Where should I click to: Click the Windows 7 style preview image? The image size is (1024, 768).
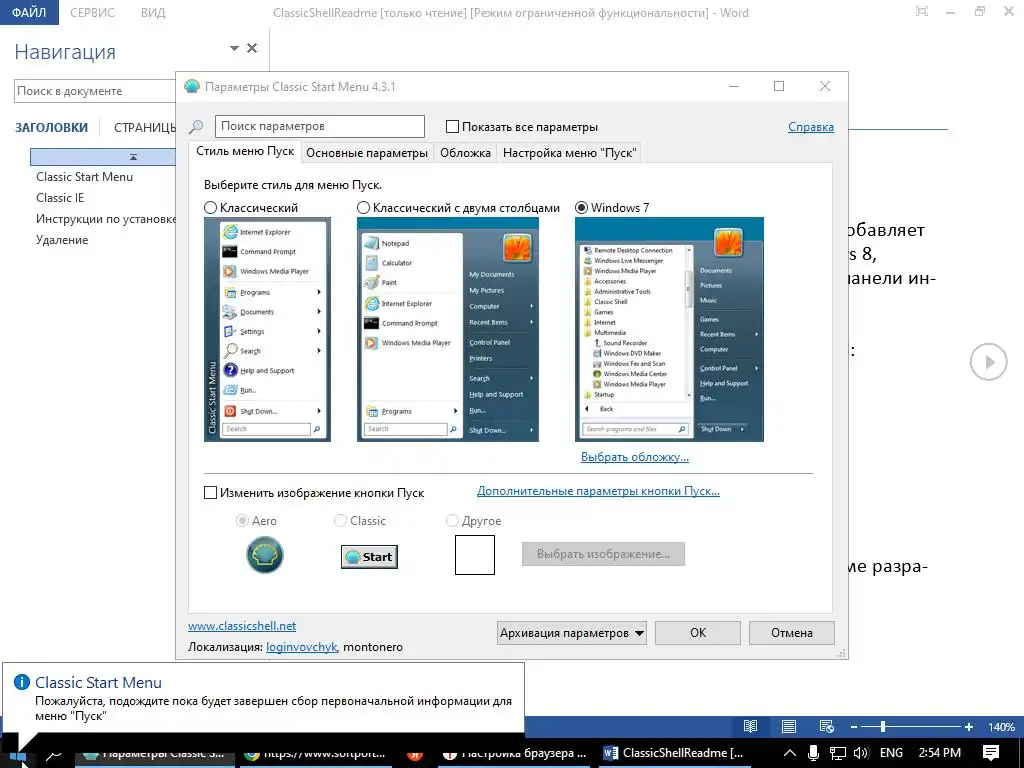tap(669, 329)
